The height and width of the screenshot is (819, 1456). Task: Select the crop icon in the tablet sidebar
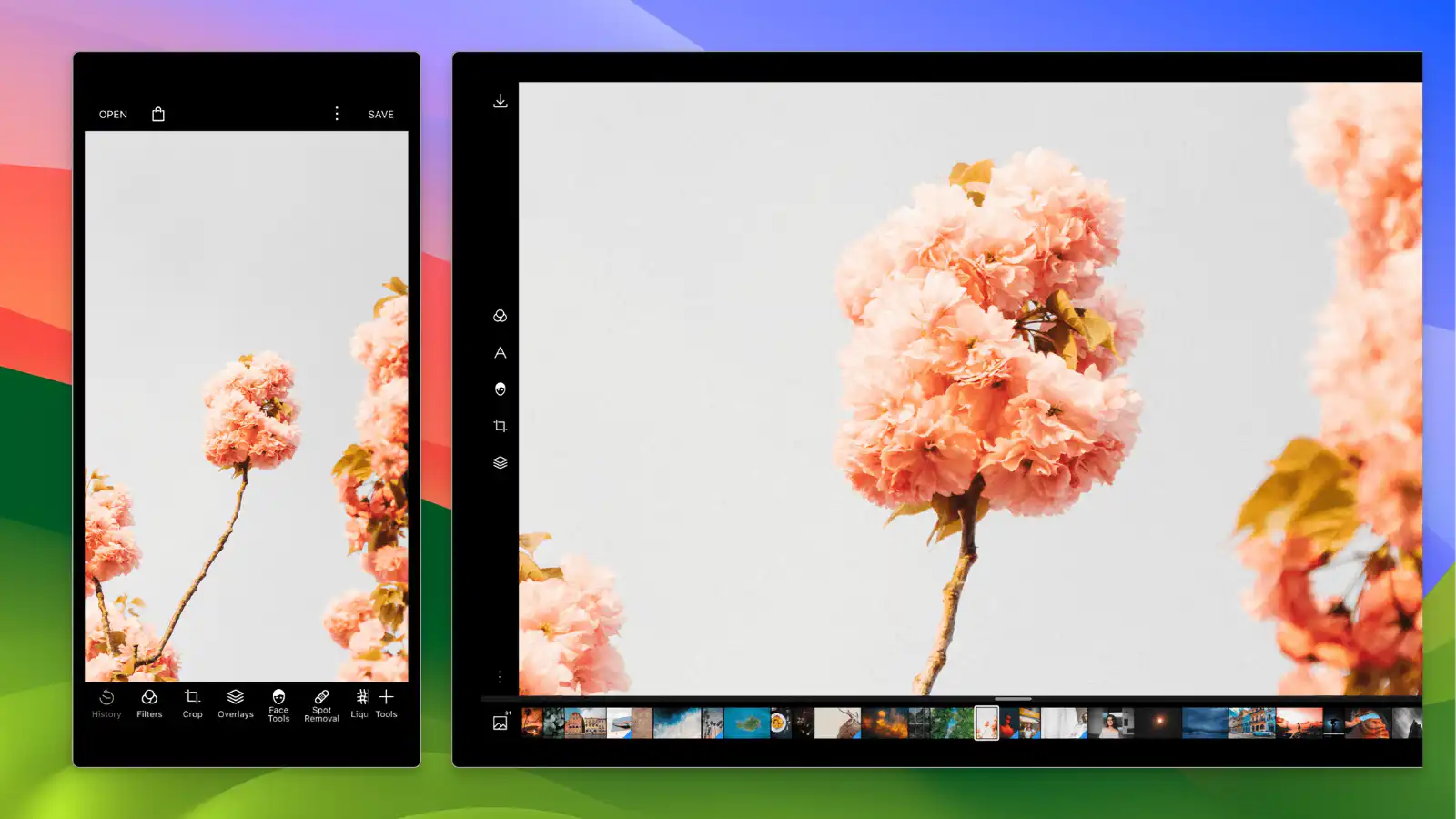(500, 426)
